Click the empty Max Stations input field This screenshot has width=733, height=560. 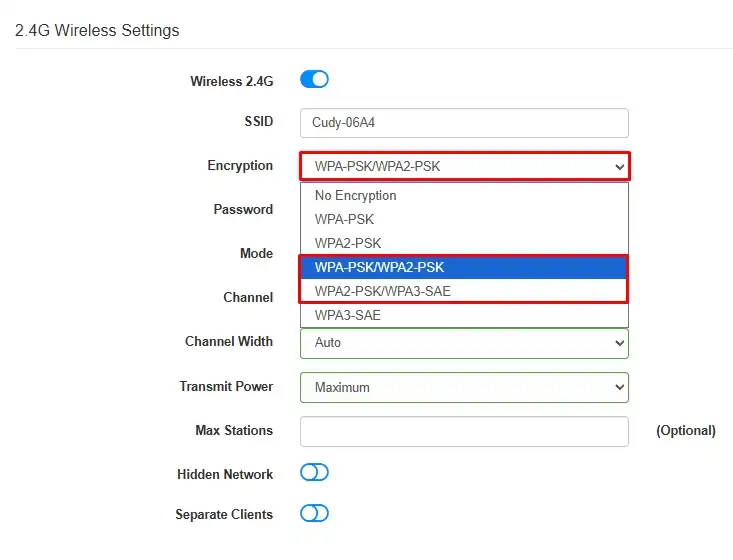[x=464, y=431]
